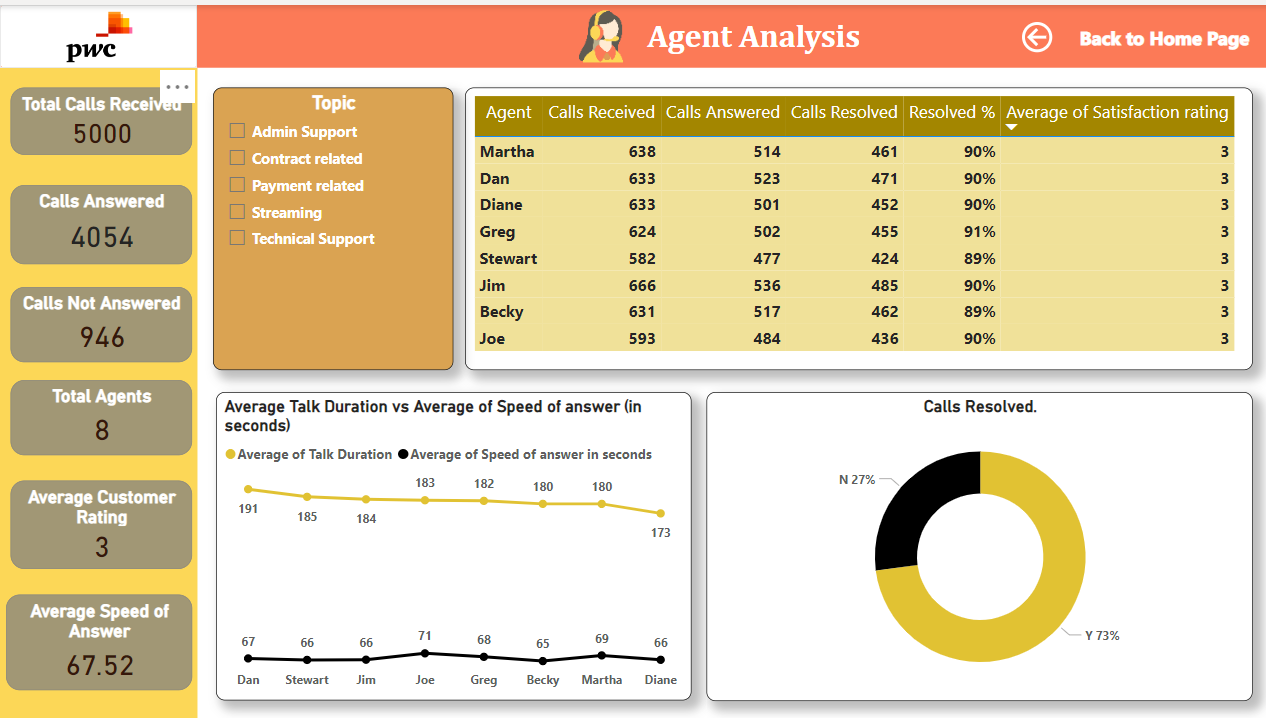Select the Contract related checkbox

click(x=237, y=158)
